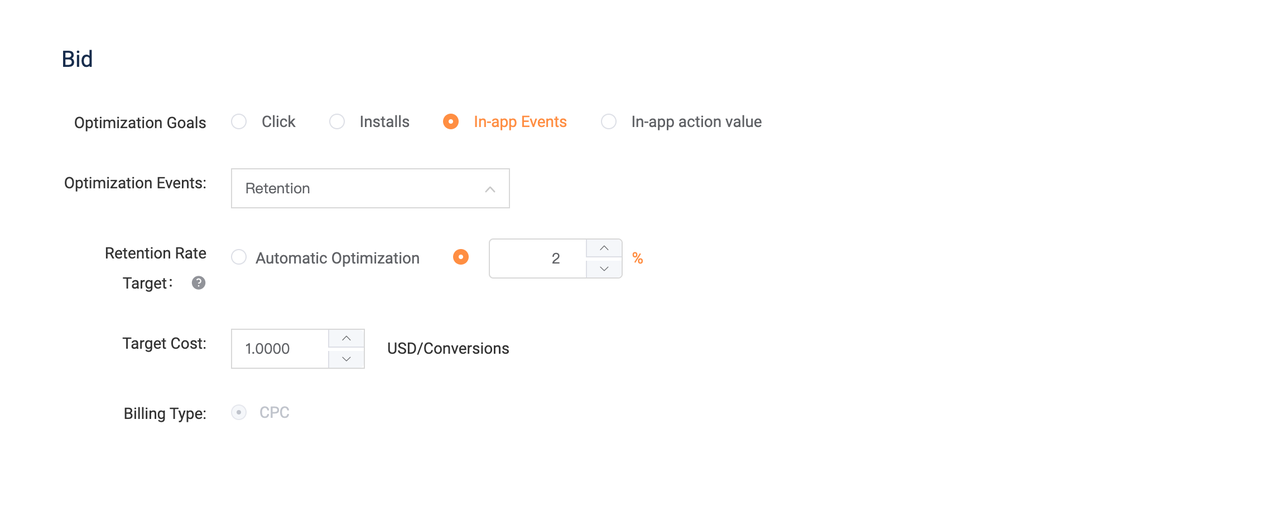Click the Installs label text
Viewport: 1280px width, 517px height.
384,122
